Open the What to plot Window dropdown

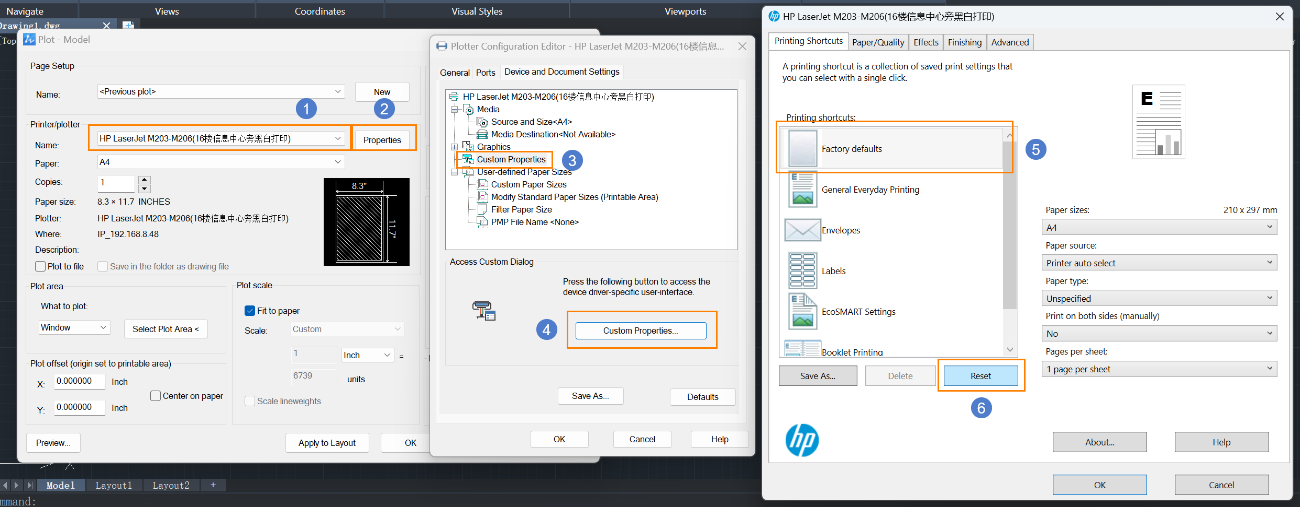click(104, 328)
